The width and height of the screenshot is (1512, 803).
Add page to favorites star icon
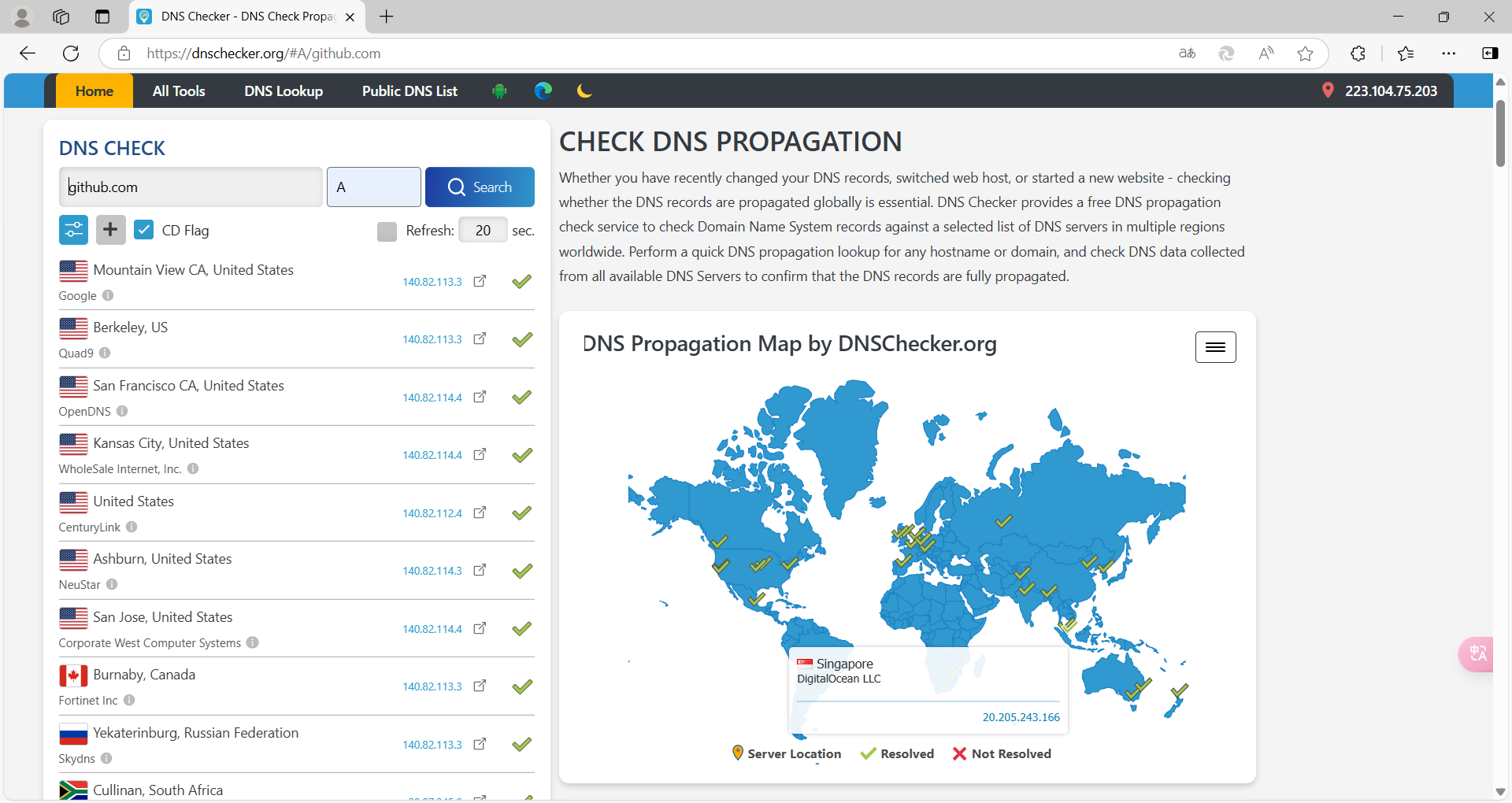[1305, 54]
